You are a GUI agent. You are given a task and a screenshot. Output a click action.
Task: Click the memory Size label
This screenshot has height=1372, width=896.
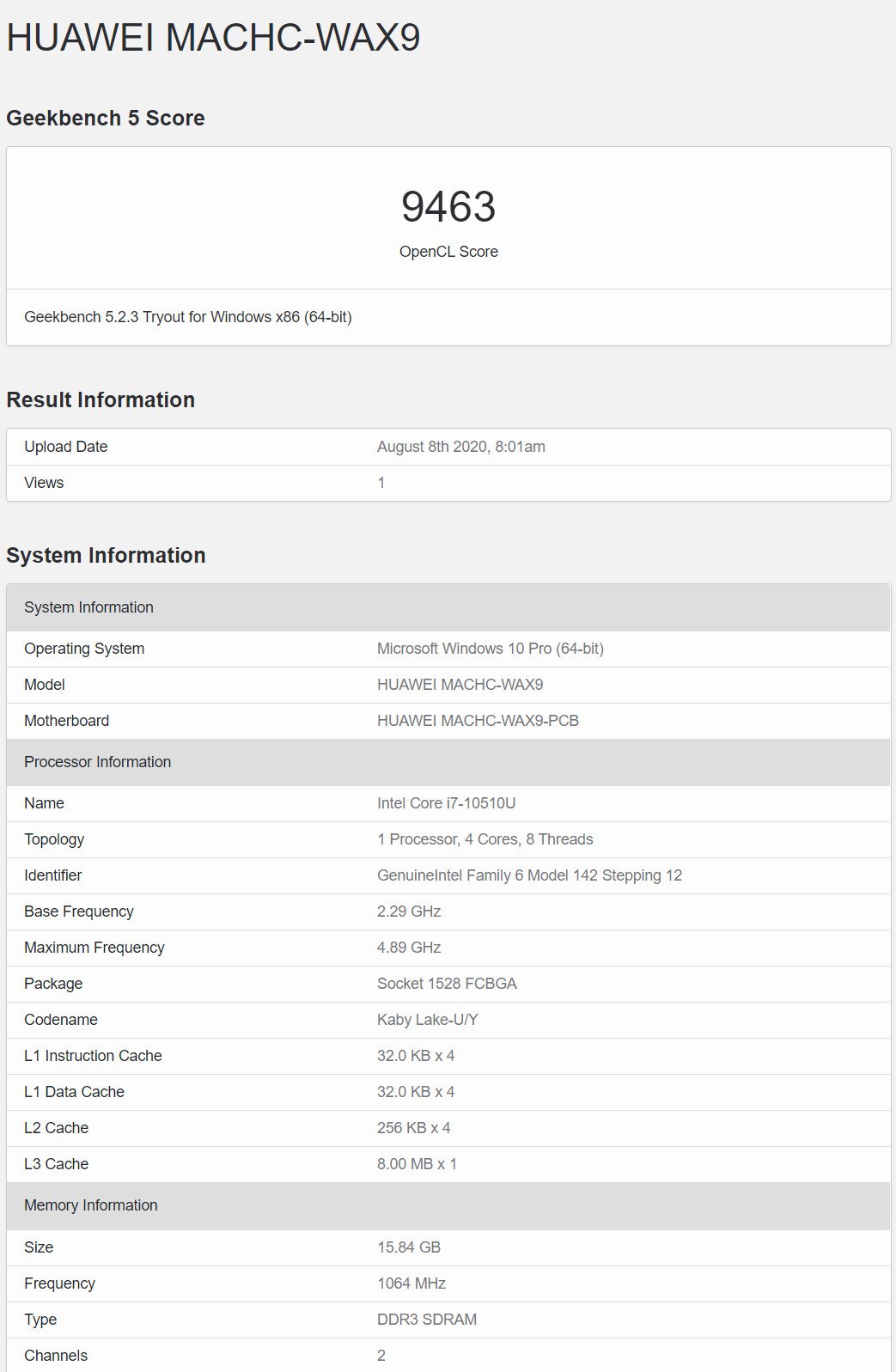coord(39,1247)
